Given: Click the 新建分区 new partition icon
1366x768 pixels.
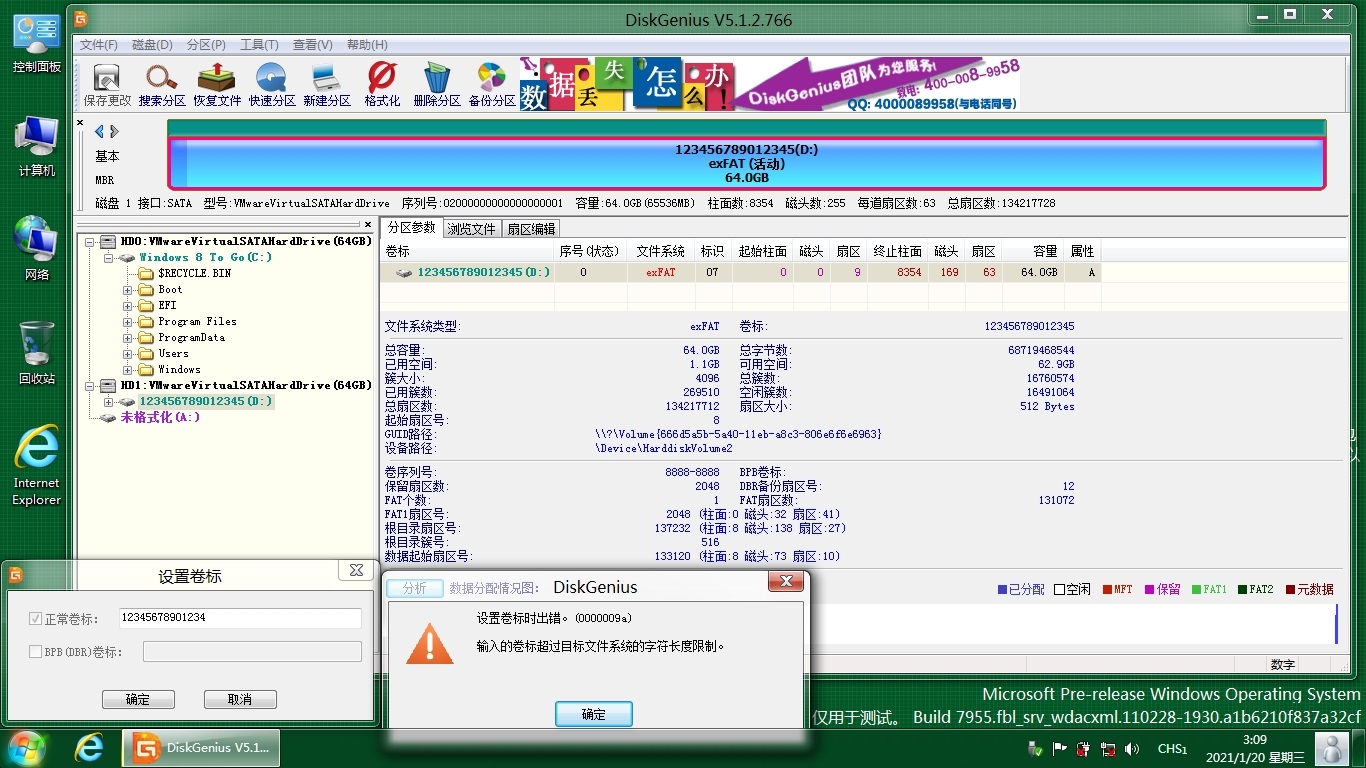Looking at the screenshot, I should pyautogui.click(x=327, y=85).
